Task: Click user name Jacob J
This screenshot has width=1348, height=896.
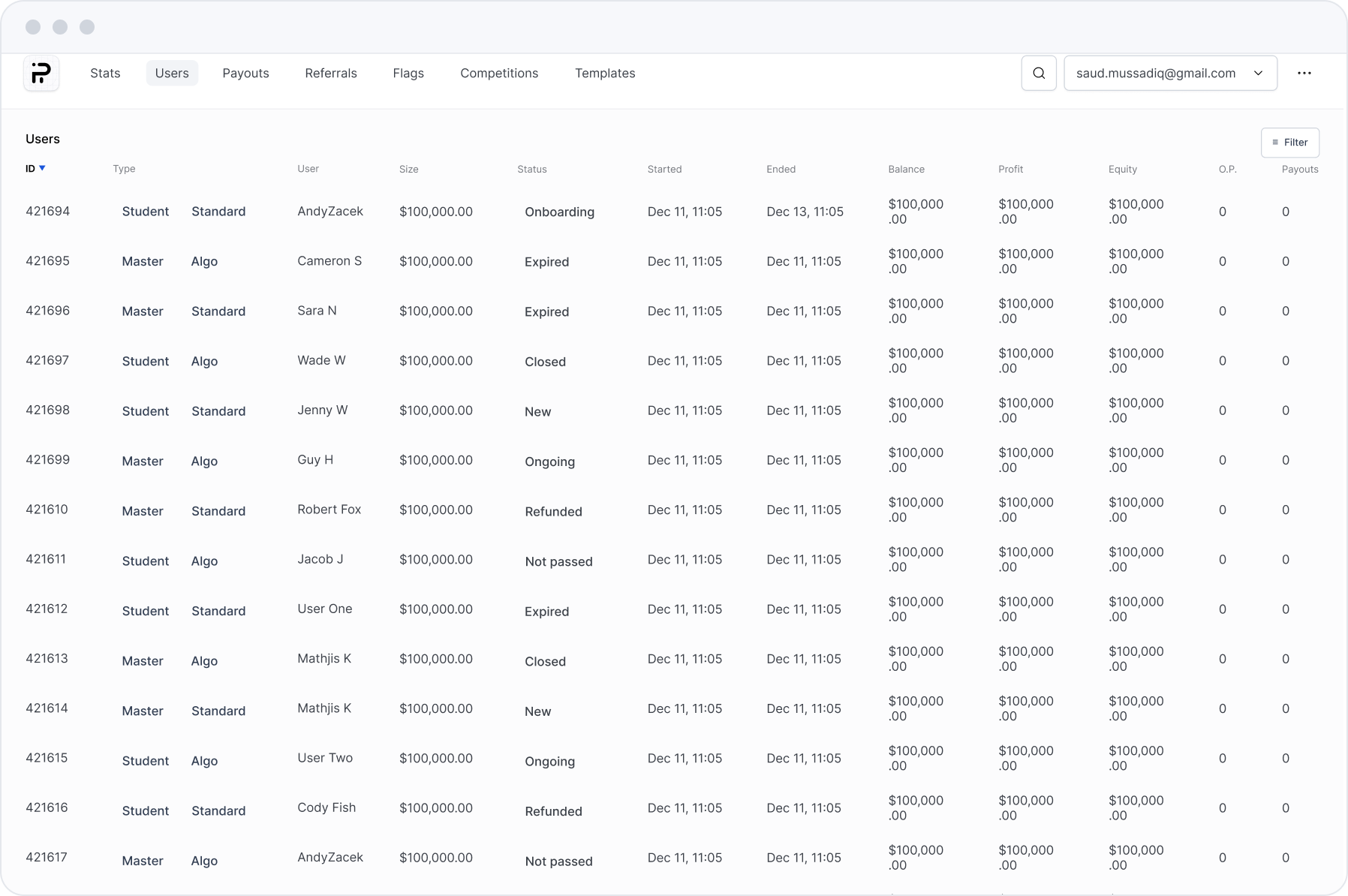Action: pos(320,558)
